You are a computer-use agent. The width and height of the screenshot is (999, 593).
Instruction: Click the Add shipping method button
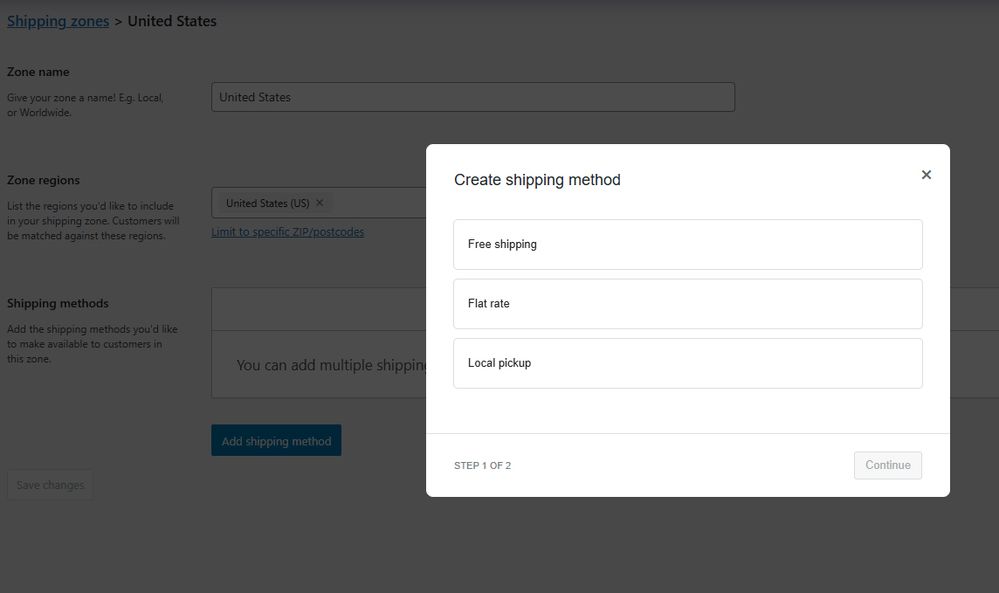pyautogui.click(x=276, y=441)
